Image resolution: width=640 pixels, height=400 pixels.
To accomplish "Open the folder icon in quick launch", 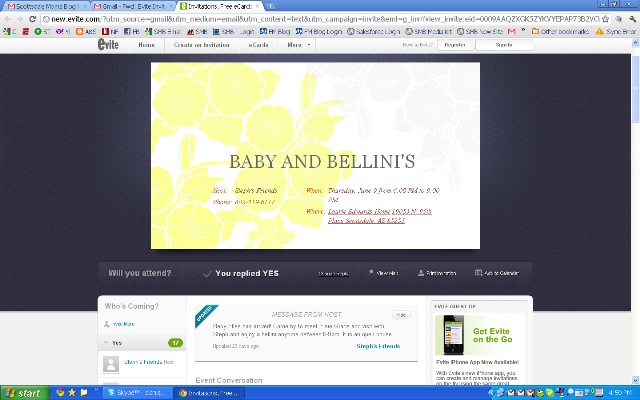I will pos(84,393).
